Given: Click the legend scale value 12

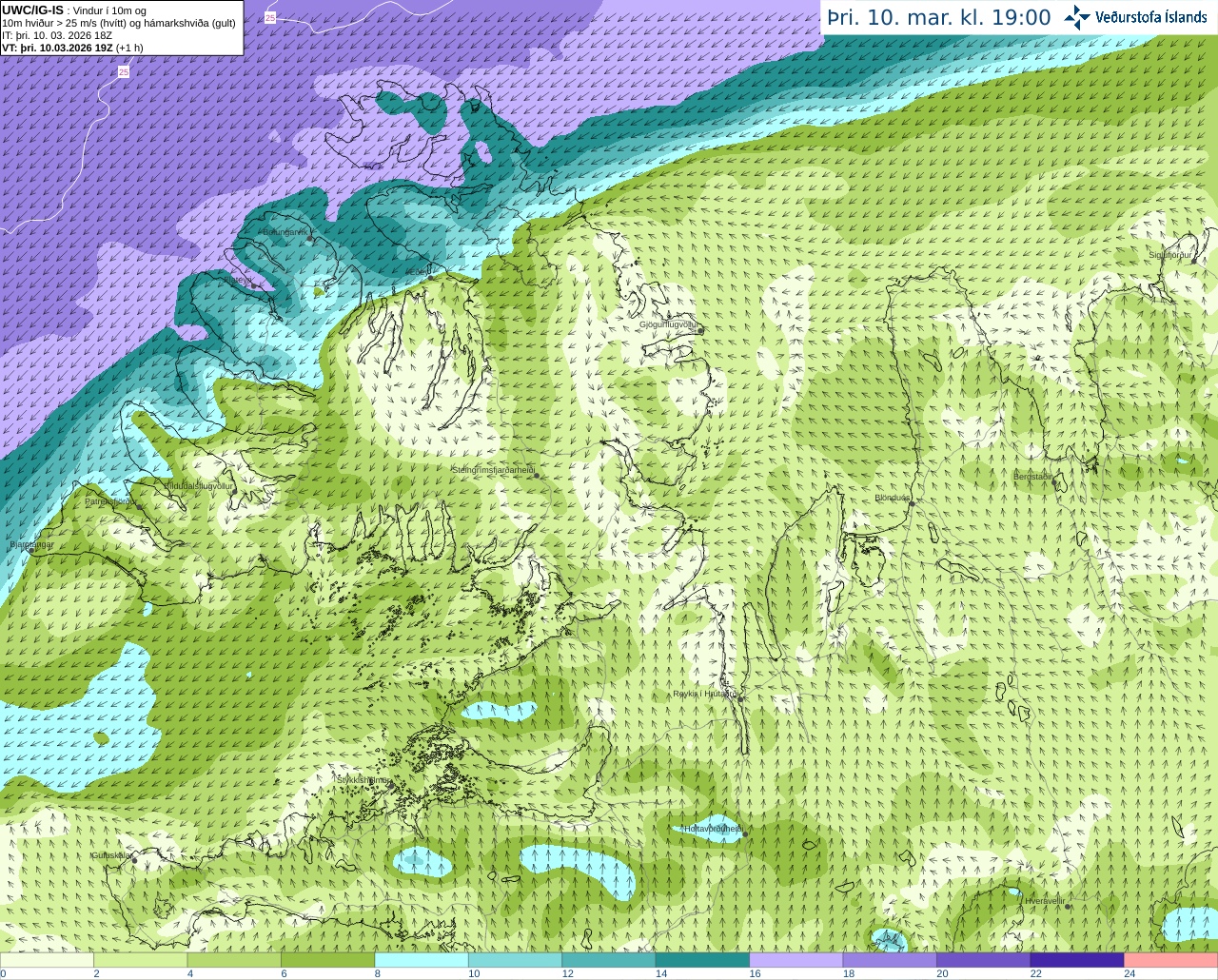Looking at the screenshot, I should coord(568,973).
